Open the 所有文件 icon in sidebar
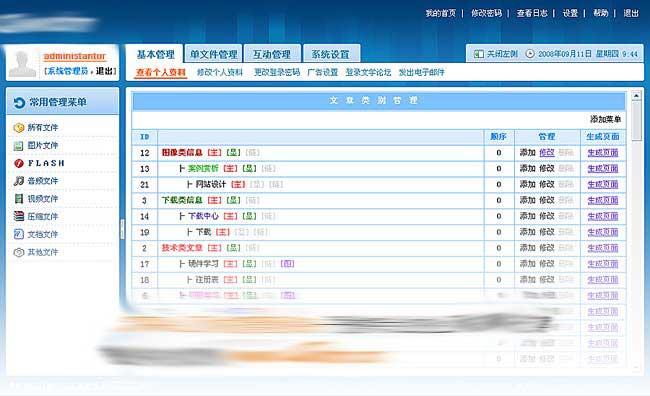The image size is (650, 396). pos(19,128)
